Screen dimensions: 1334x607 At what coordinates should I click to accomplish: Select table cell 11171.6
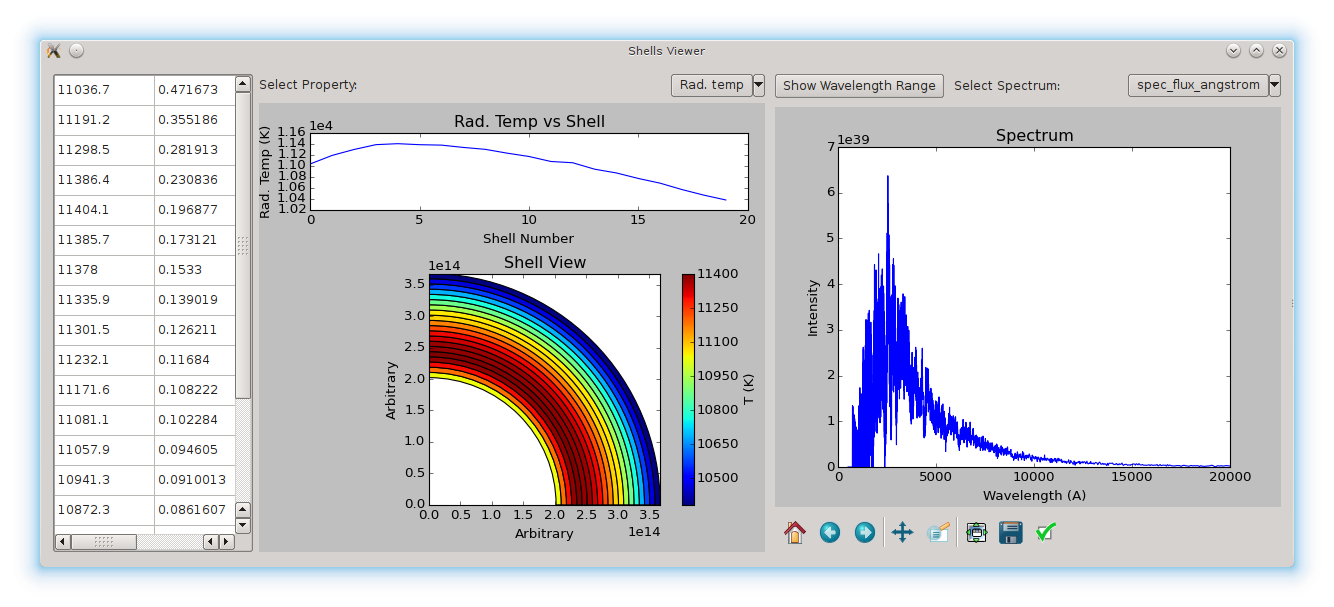pyautogui.click(x=105, y=390)
